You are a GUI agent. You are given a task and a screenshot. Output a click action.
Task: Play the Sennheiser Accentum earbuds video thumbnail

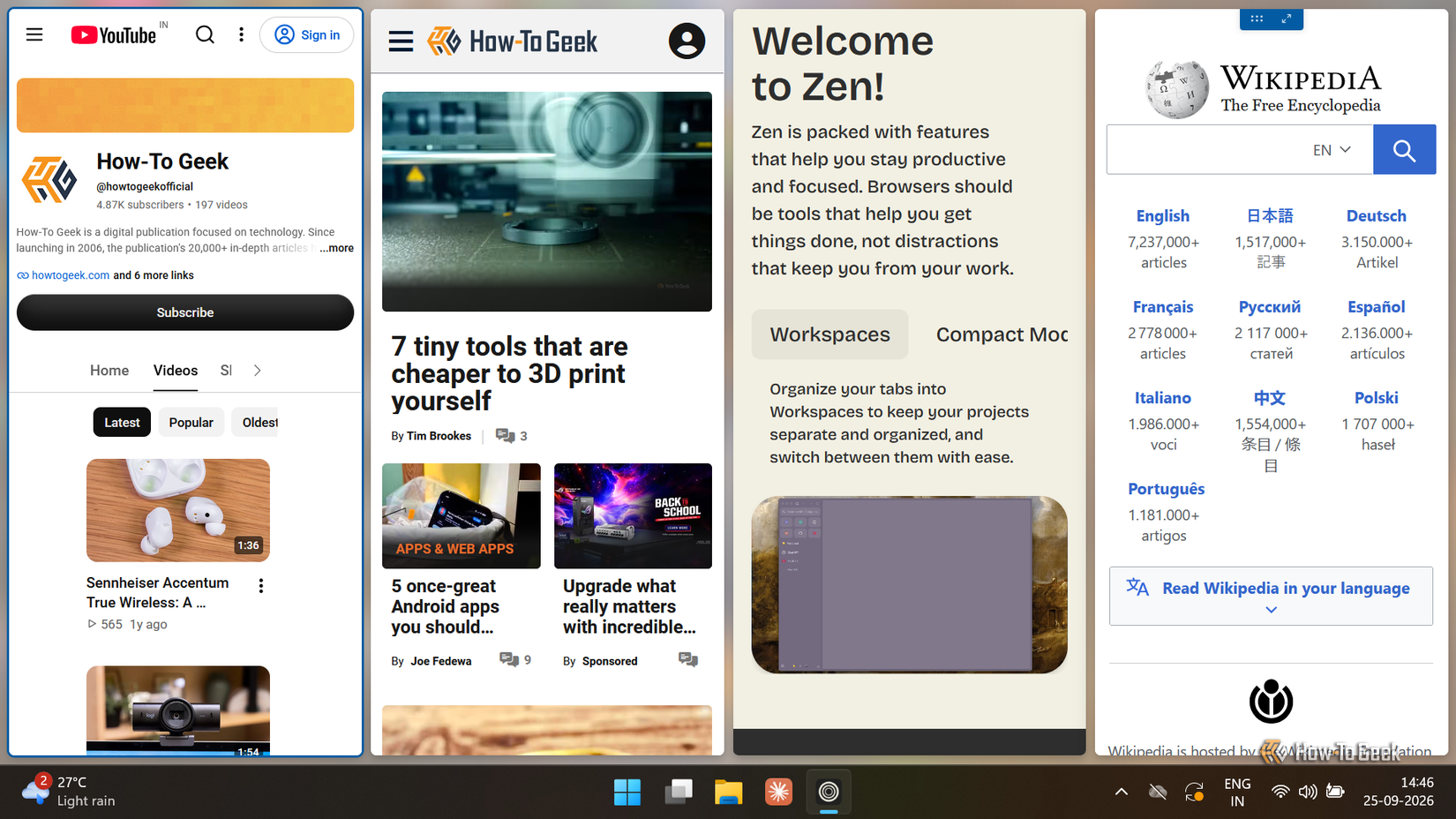pos(178,510)
